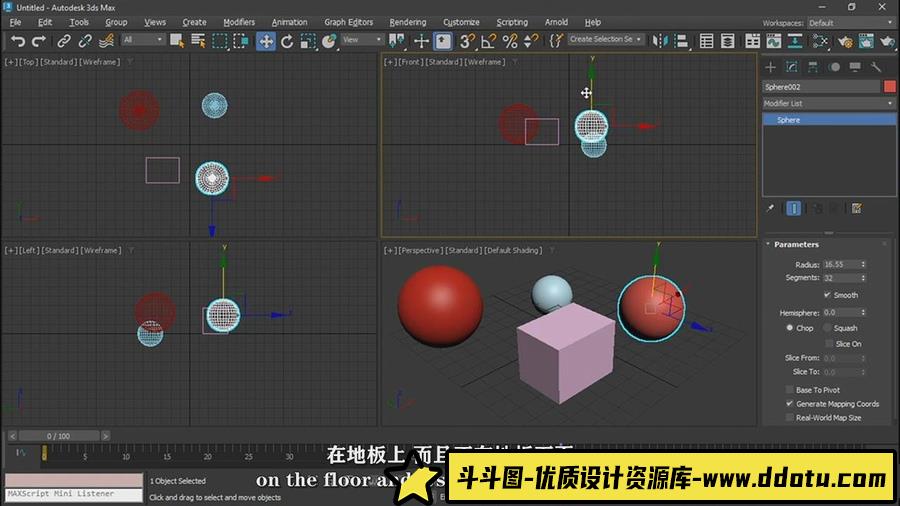The image size is (900, 506).
Task: Open the Arnold menu
Action: [x=556, y=22]
